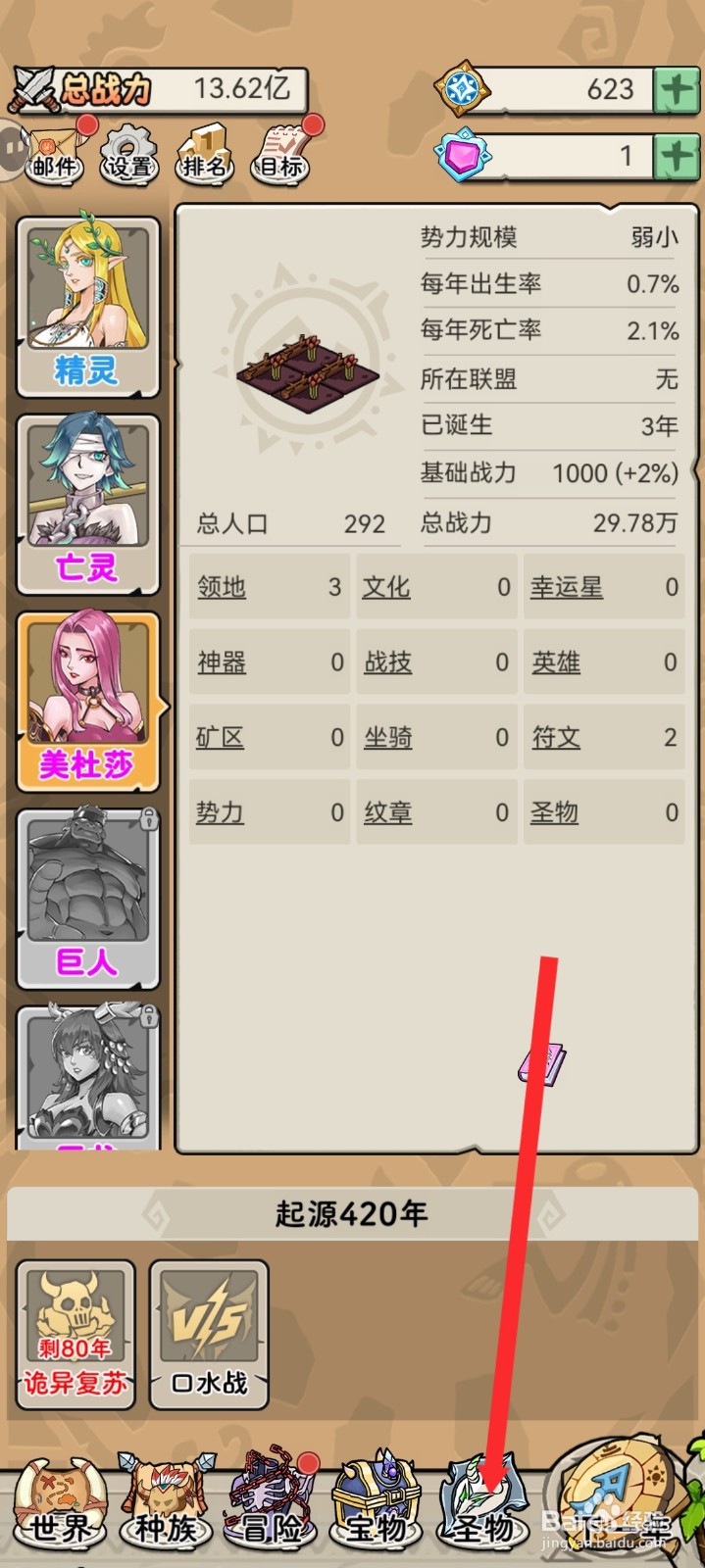The width and height of the screenshot is (705, 1568).
Task: Open the 设置 settings gear
Action: click(129, 153)
